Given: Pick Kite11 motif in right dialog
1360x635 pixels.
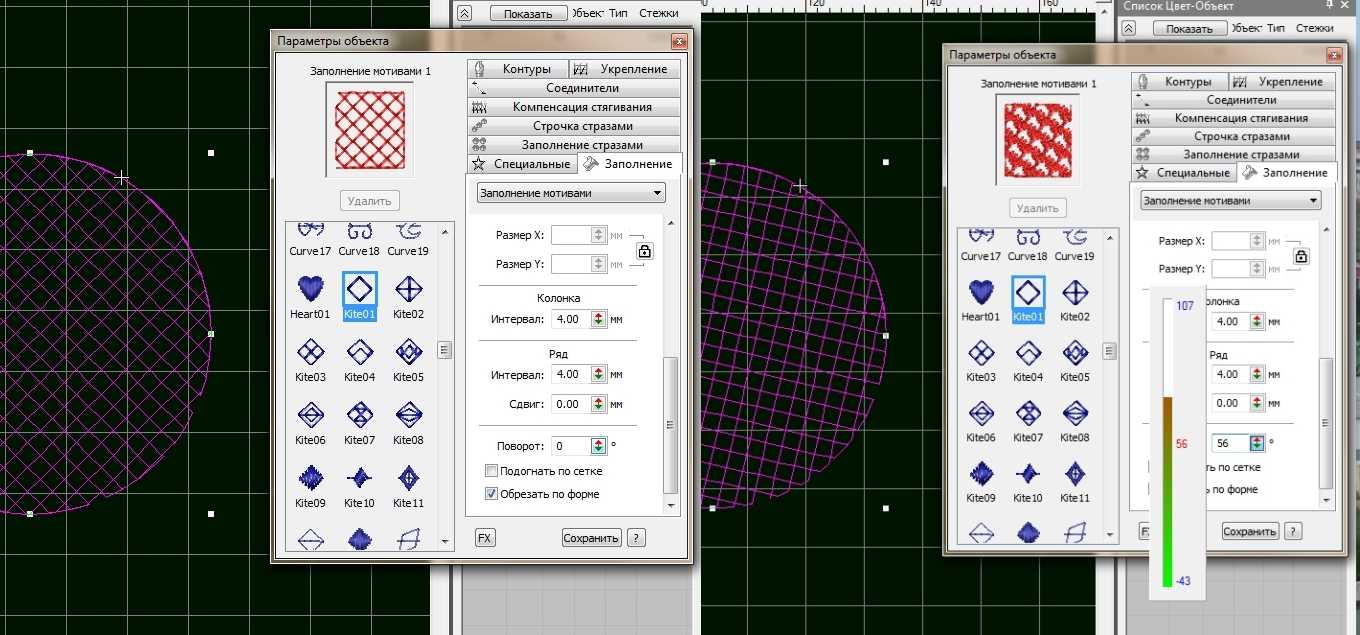Looking at the screenshot, I should pyautogui.click(x=1074, y=474).
